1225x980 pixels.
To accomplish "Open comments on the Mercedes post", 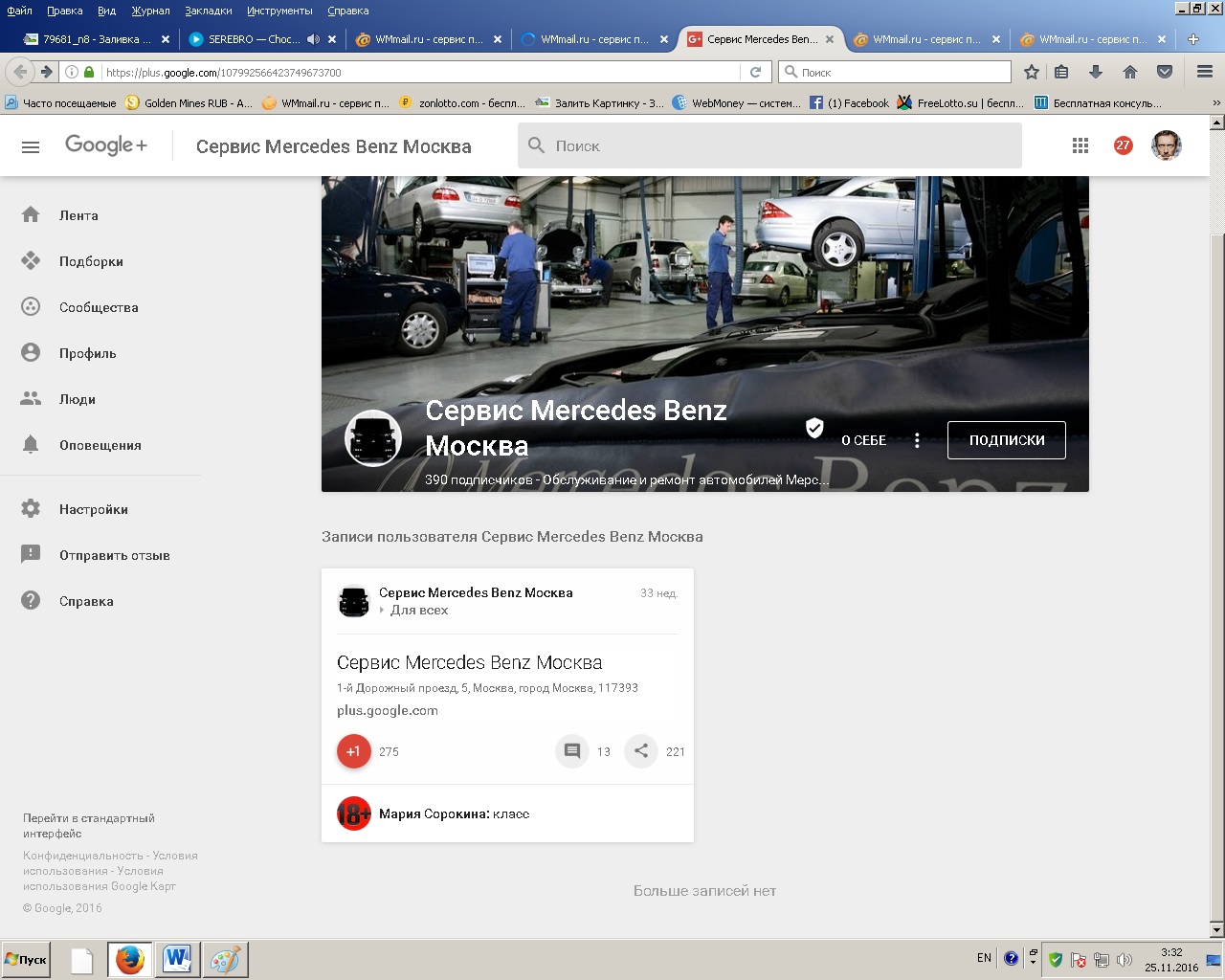I will pos(572,751).
